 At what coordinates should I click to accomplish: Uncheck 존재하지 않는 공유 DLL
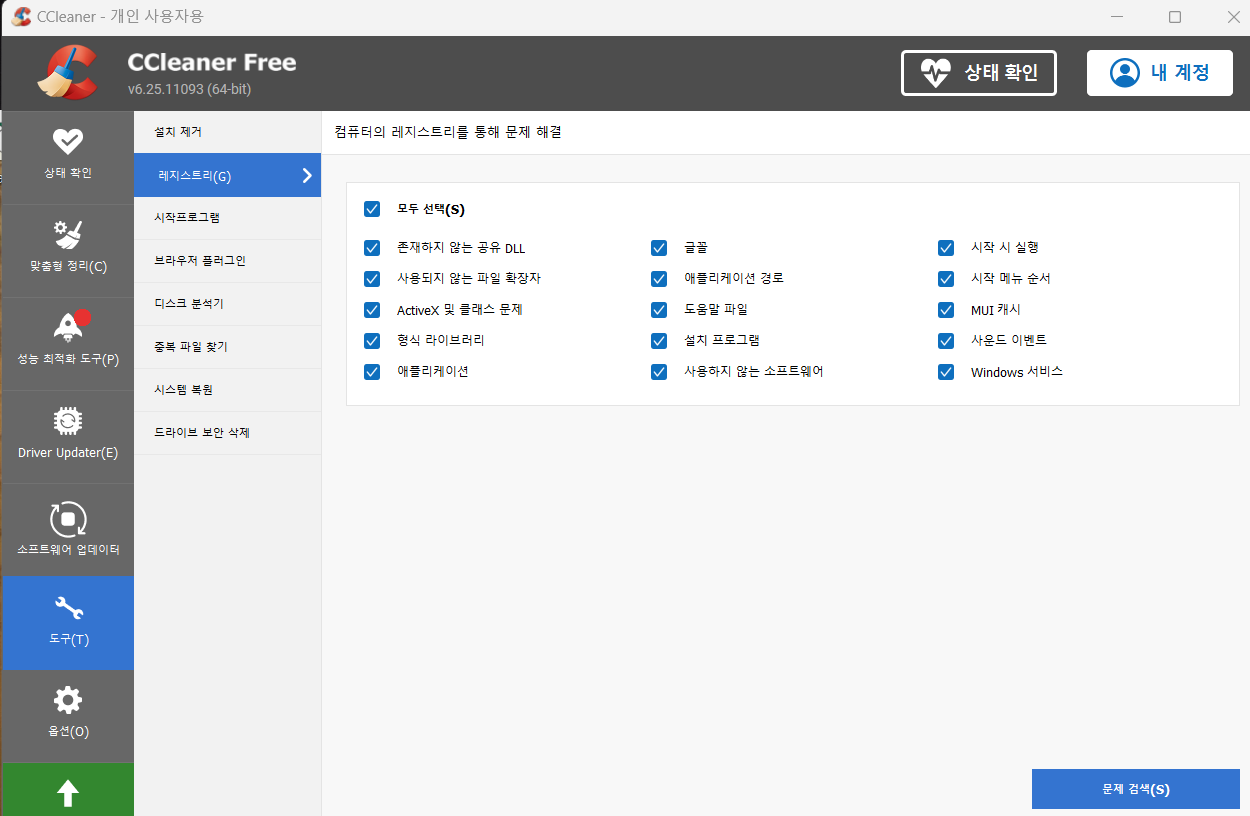coord(372,248)
